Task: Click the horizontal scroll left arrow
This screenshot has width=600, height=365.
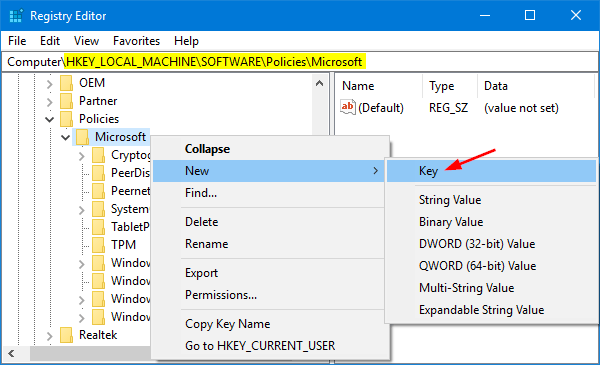Action: (11, 353)
